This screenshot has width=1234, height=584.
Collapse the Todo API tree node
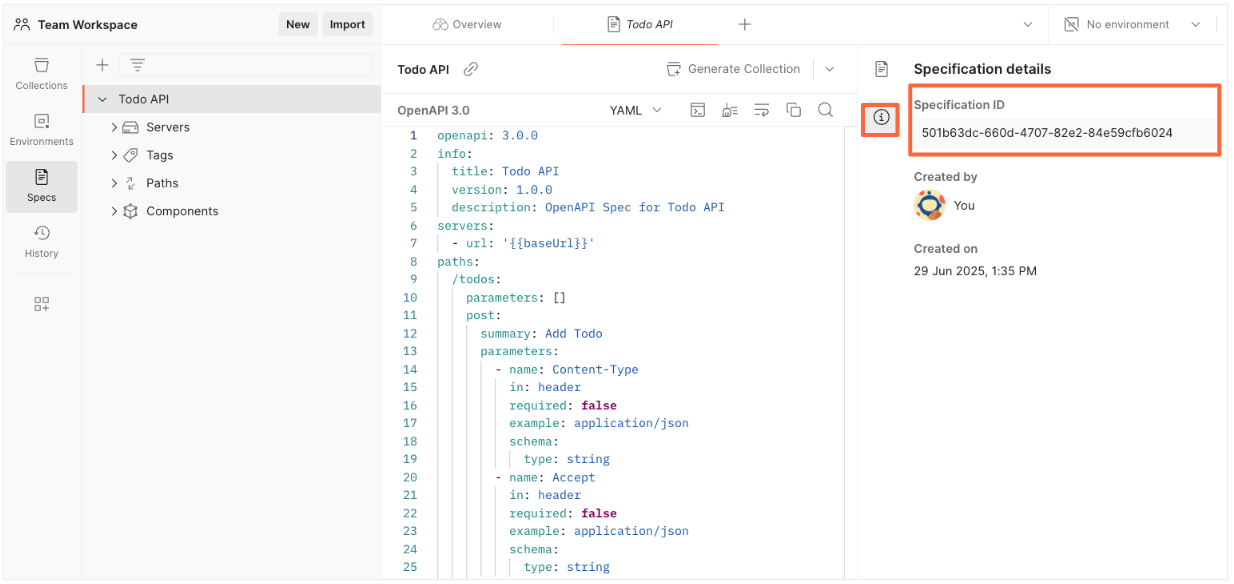102,99
